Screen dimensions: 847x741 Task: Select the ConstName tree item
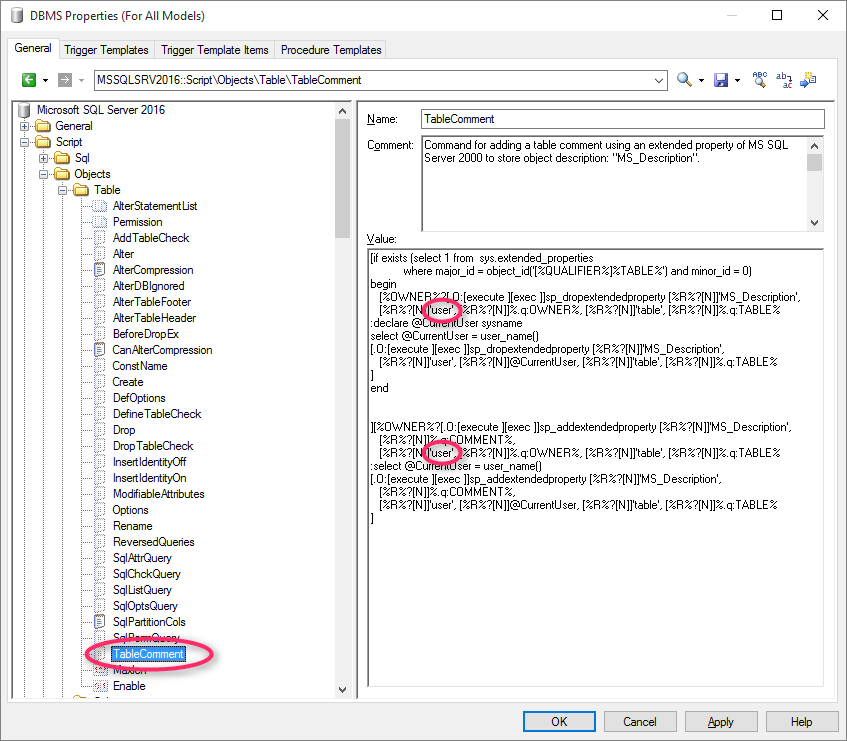(140, 366)
